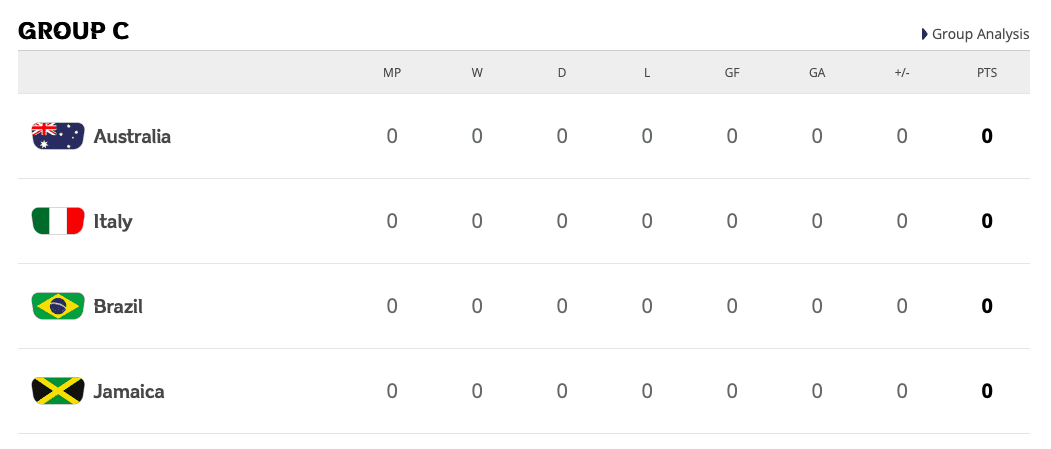Click the L column header
Image resolution: width=1051 pixels, height=449 pixels.
(x=647, y=73)
